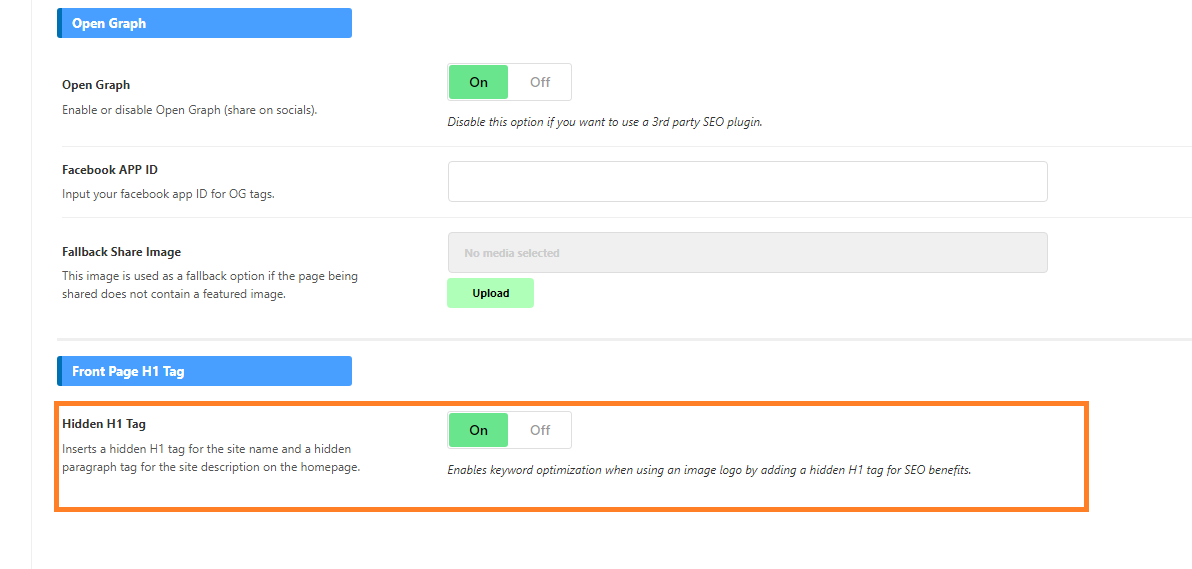
Task: Click 'Inserts a hidden H1 tag' description
Action: pos(211,458)
